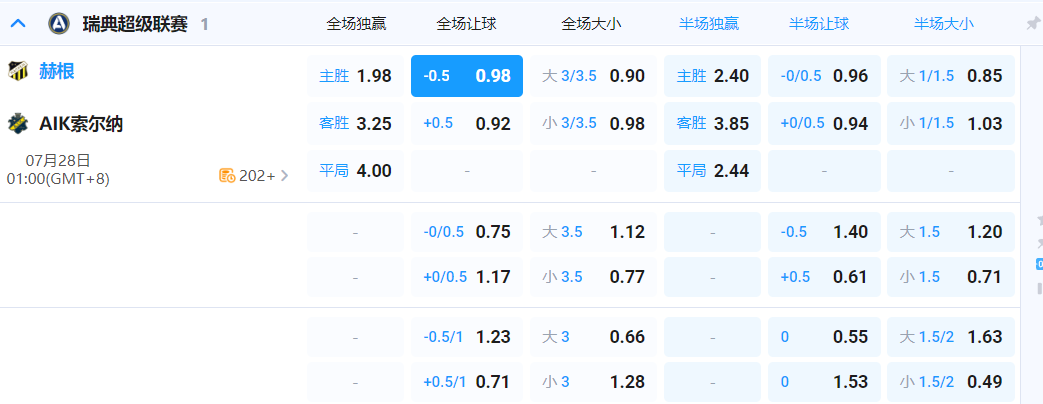This screenshot has width=1043, height=404.
Task: Select full-time handicap +0/0.5 at 1.17
Action: tap(467, 277)
